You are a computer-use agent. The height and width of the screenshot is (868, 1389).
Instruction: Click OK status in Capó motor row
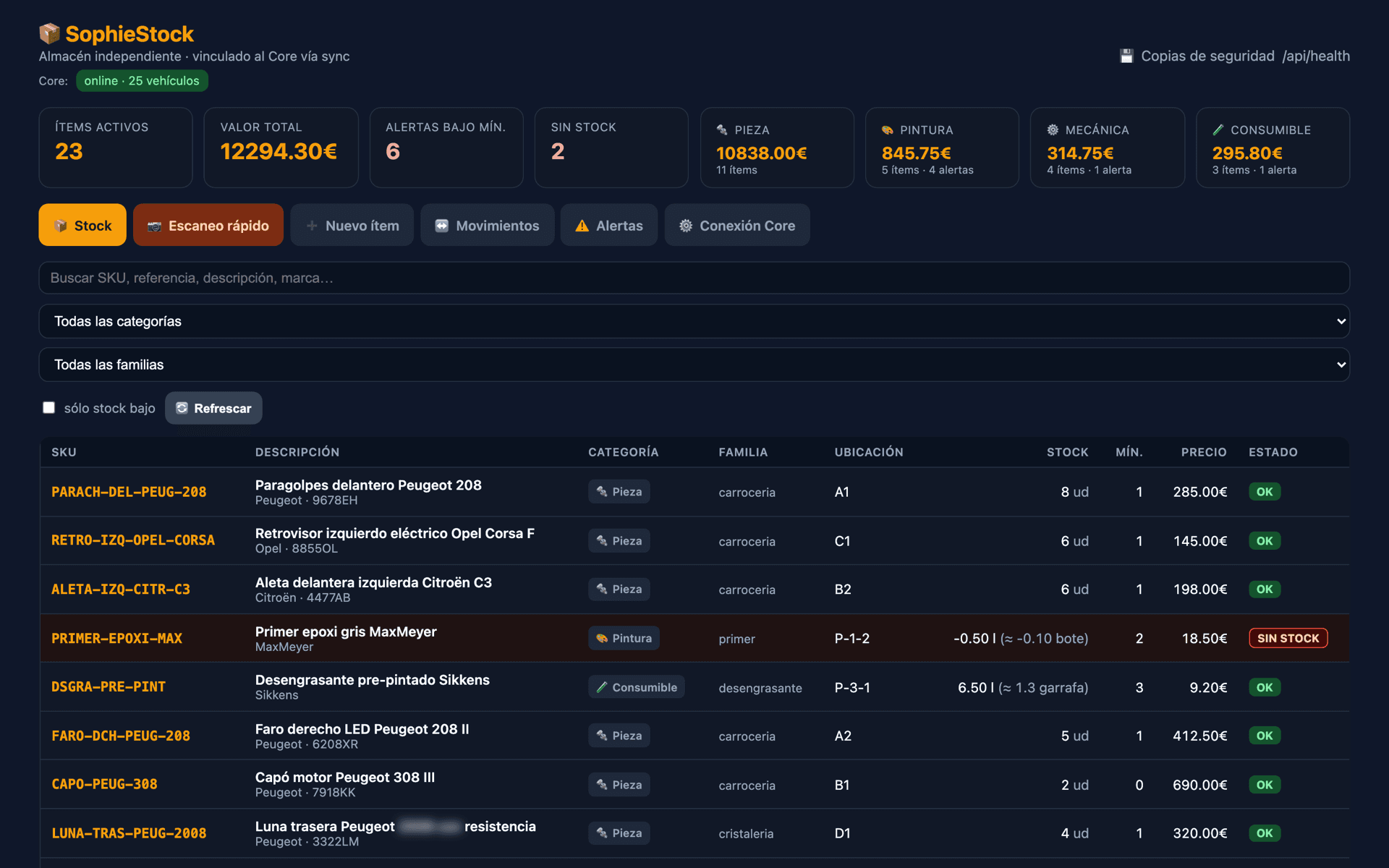pos(1265,785)
